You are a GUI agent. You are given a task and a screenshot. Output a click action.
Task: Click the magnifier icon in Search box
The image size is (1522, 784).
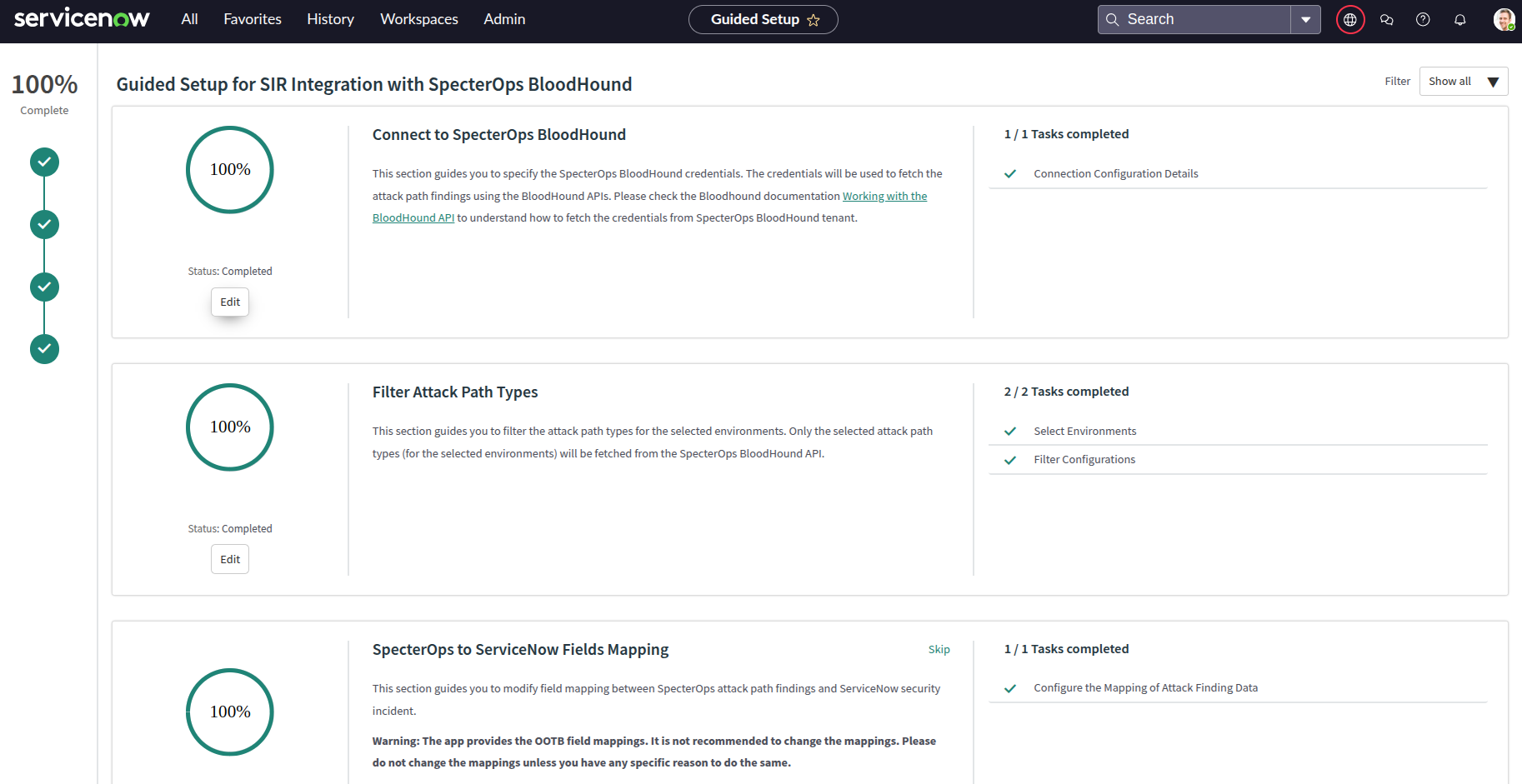[1112, 20]
